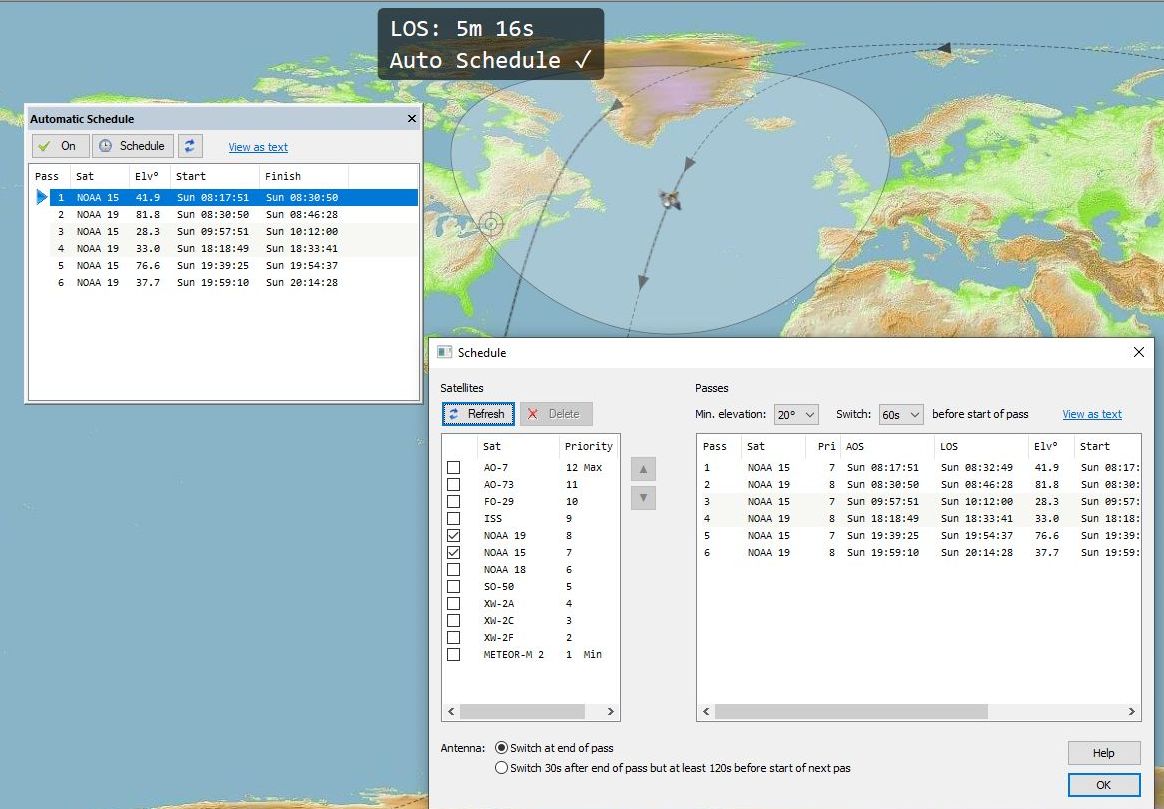Move selected satellite priority up
The width and height of the screenshot is (1164, 809).
coord(644,470)
